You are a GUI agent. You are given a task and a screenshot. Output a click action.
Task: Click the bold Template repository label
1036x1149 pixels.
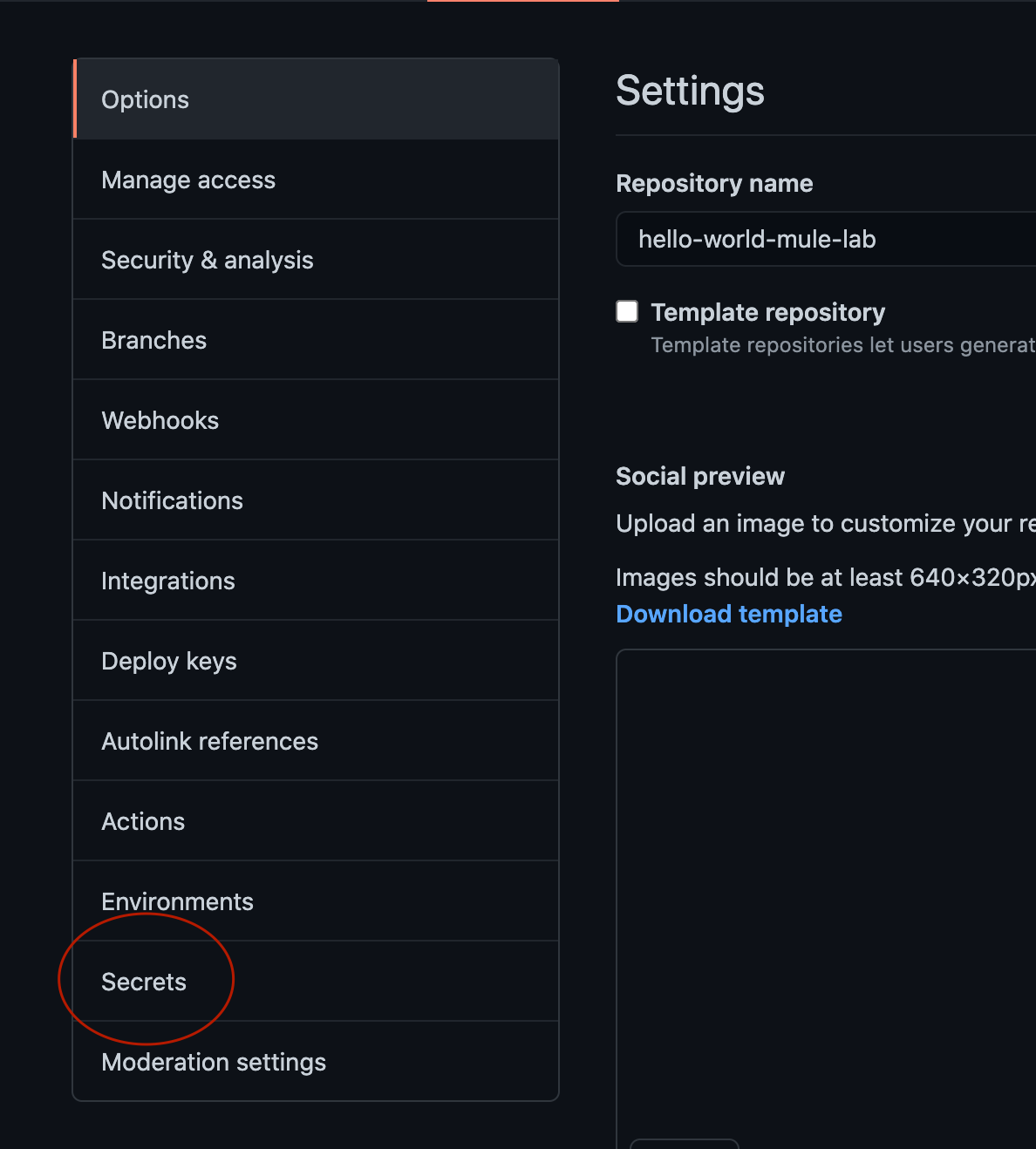tap(767, 312)
